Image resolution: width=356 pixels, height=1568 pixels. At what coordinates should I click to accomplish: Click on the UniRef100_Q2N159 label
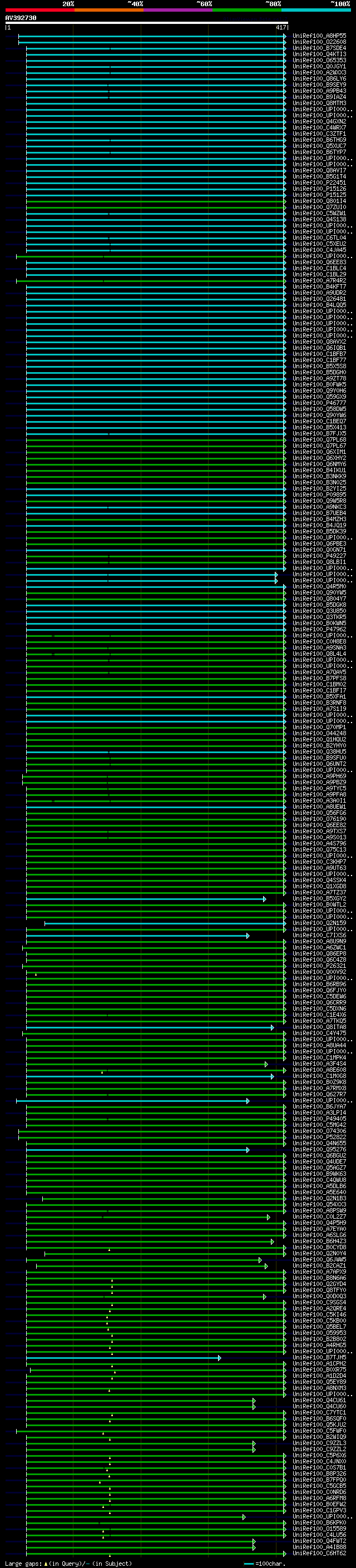tap(319, 923)
